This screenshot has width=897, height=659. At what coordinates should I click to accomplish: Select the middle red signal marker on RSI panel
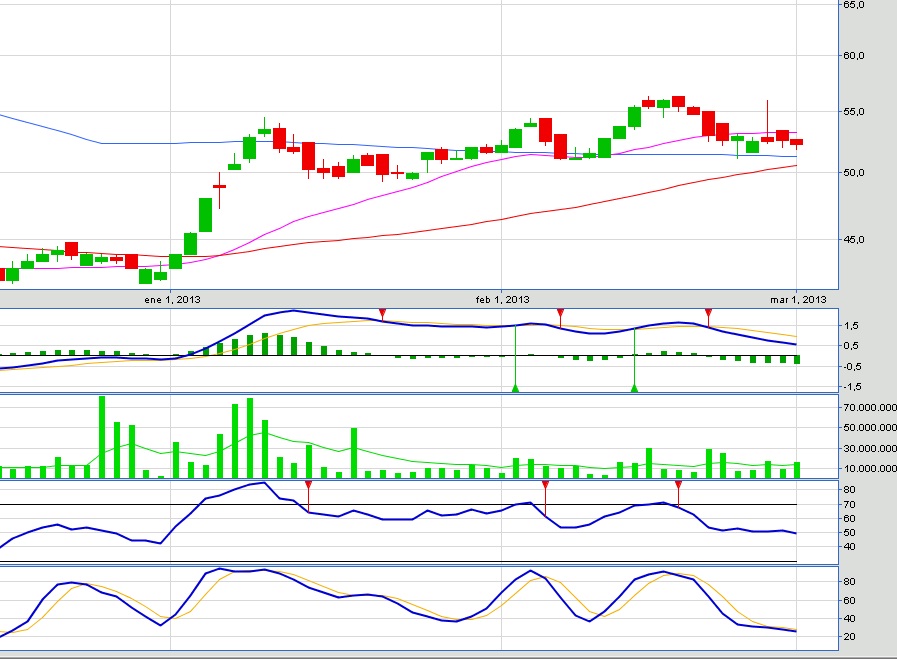click(x=545, y=486)
